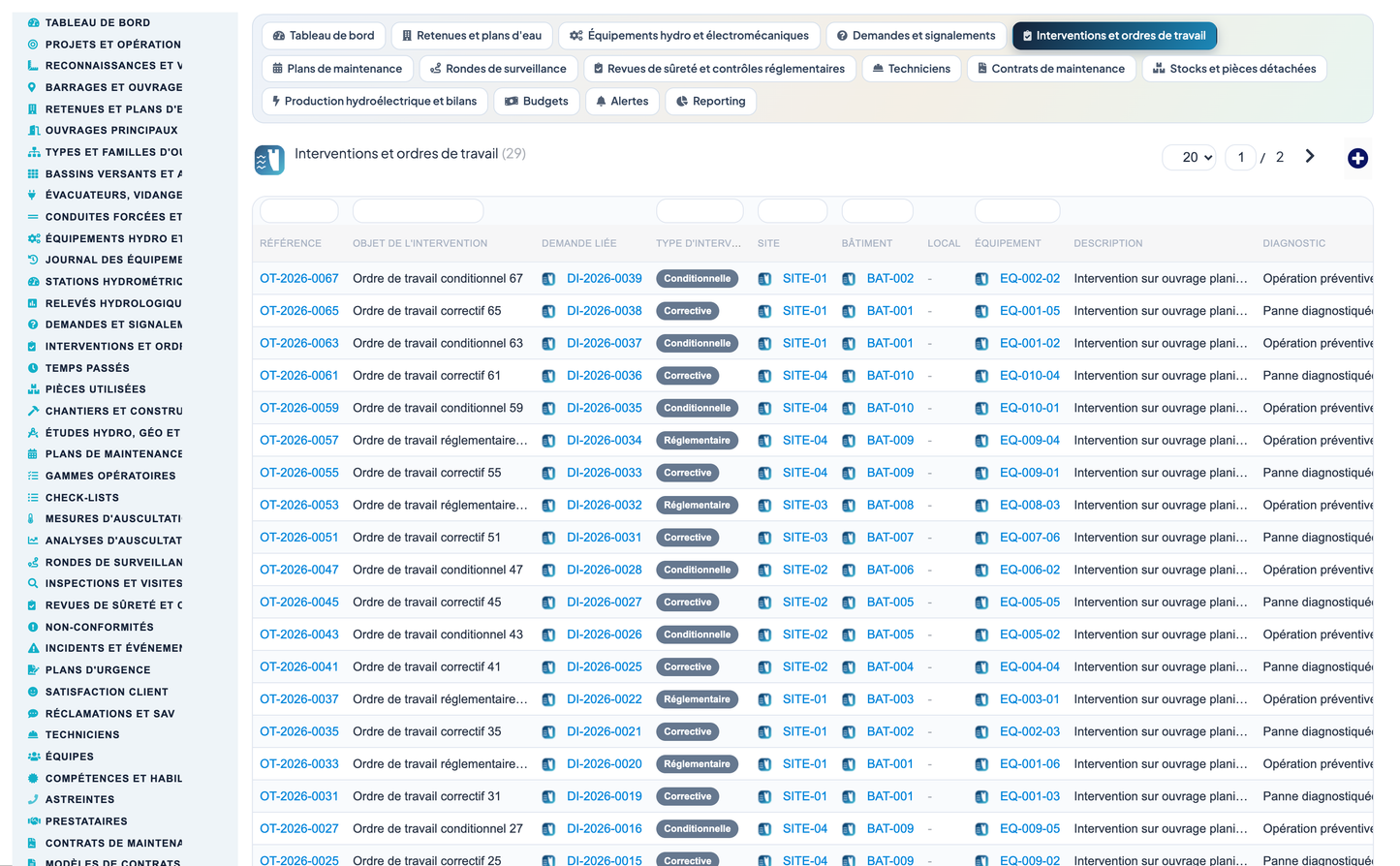Click site icon beside SITE-03 in OT-2026-0053 row
This screenshot has width=1400, height=866.
tap(764, 506)
